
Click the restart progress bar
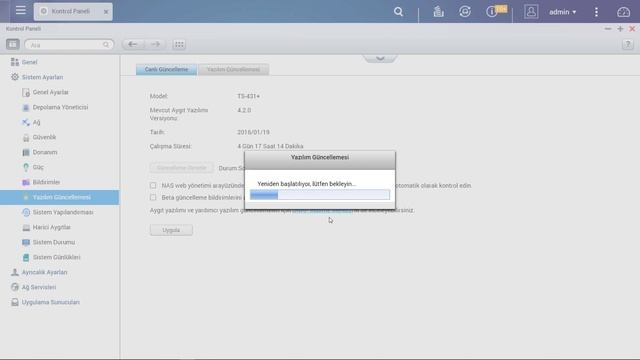pyautogui.click(x=320, y=195)
